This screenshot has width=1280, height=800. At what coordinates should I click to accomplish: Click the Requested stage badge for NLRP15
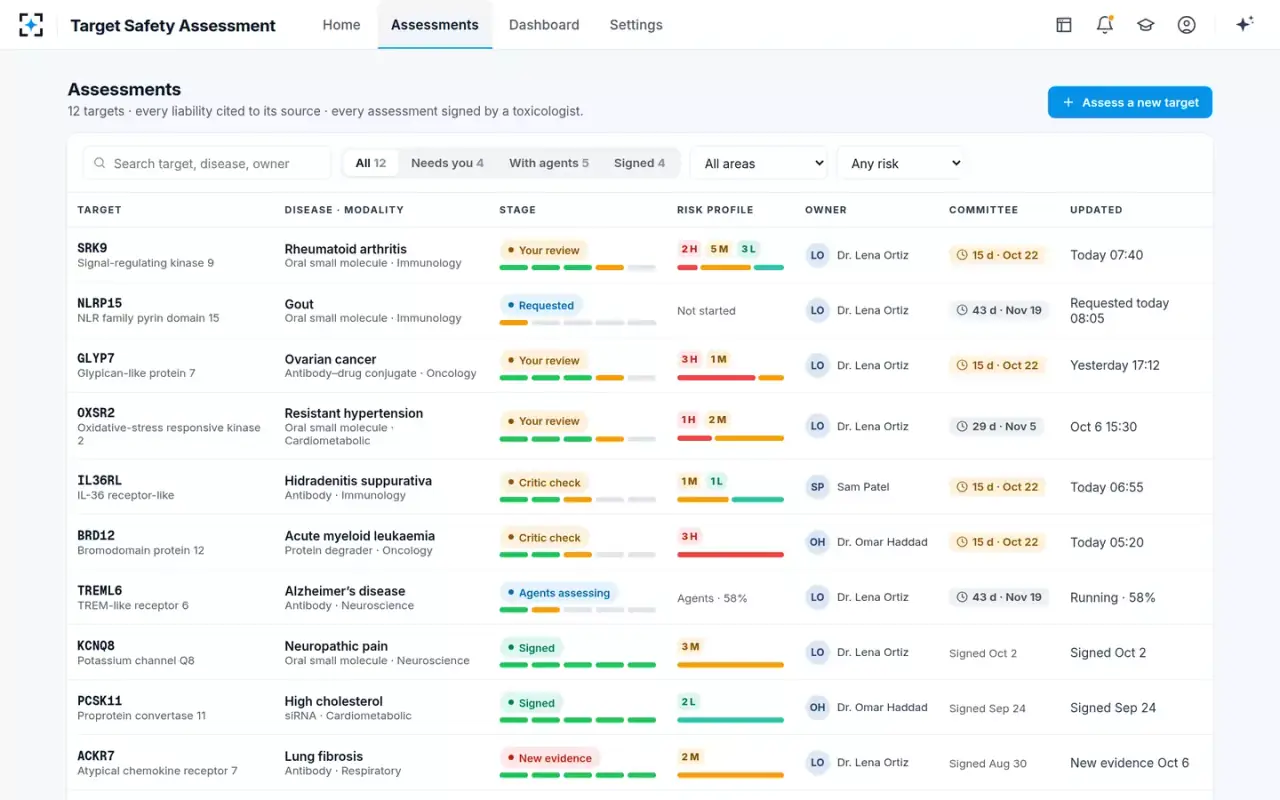click(x=540, y=305)
